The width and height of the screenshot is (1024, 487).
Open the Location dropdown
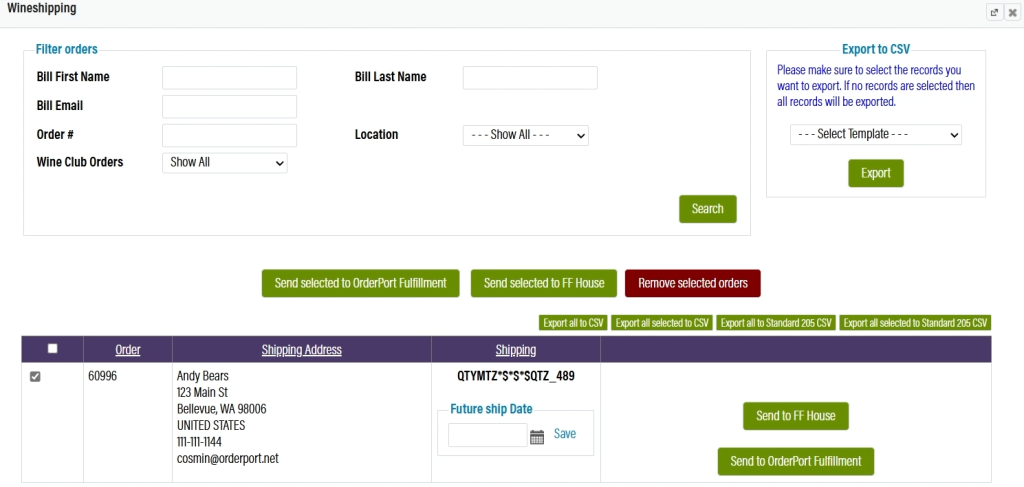[525, 134]
